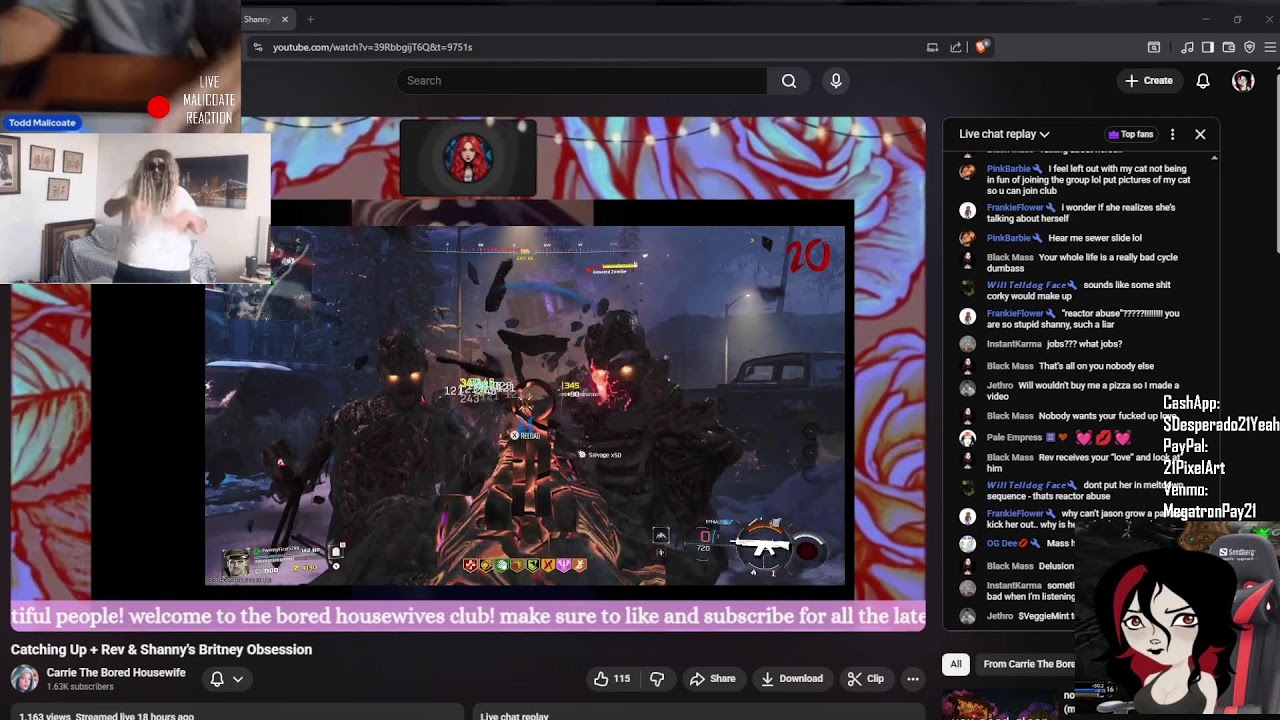
Task: Click the video player area
Action: click(468, 373)
